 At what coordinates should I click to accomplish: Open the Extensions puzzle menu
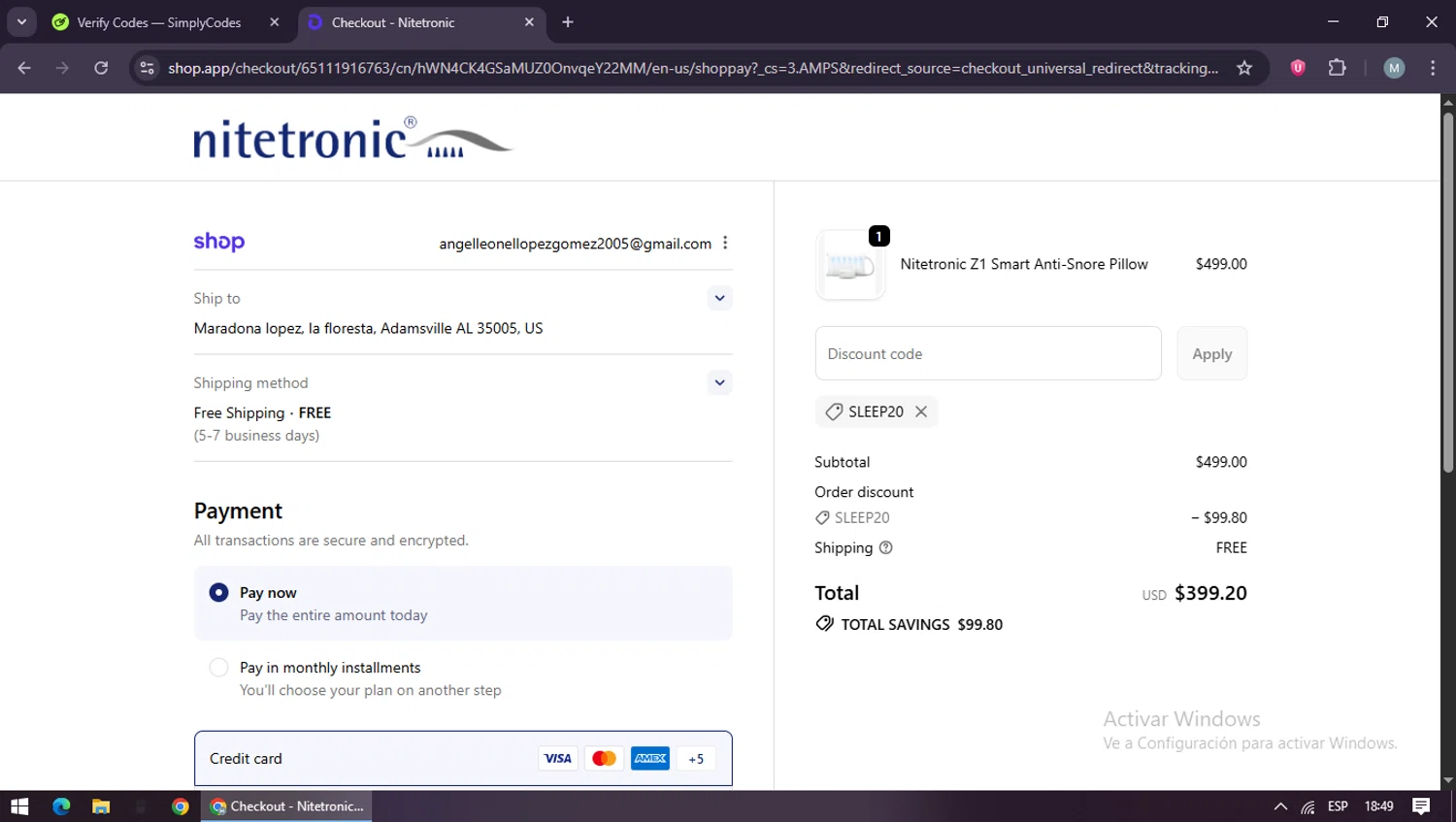click(x=1338, y=68)
